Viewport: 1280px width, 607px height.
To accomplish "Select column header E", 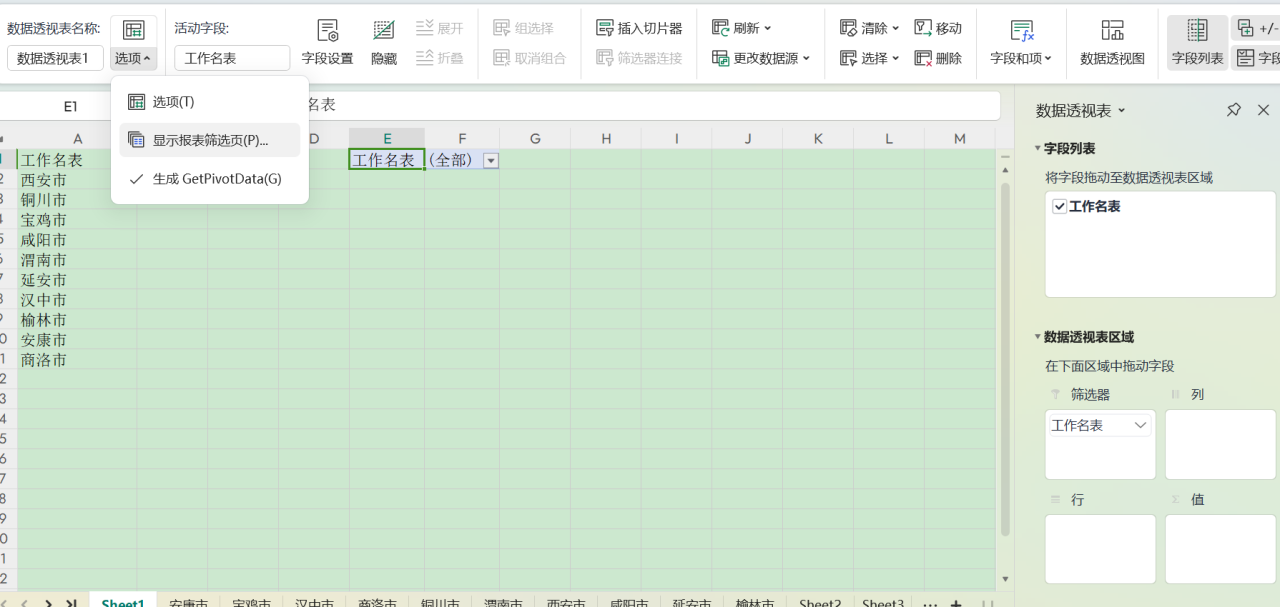I will (x=387, y=138).
